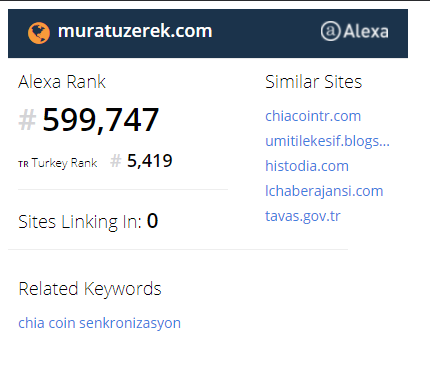Click the Turkey Rank value 5,419
The image size is (430, 367).
pos(150,161)
